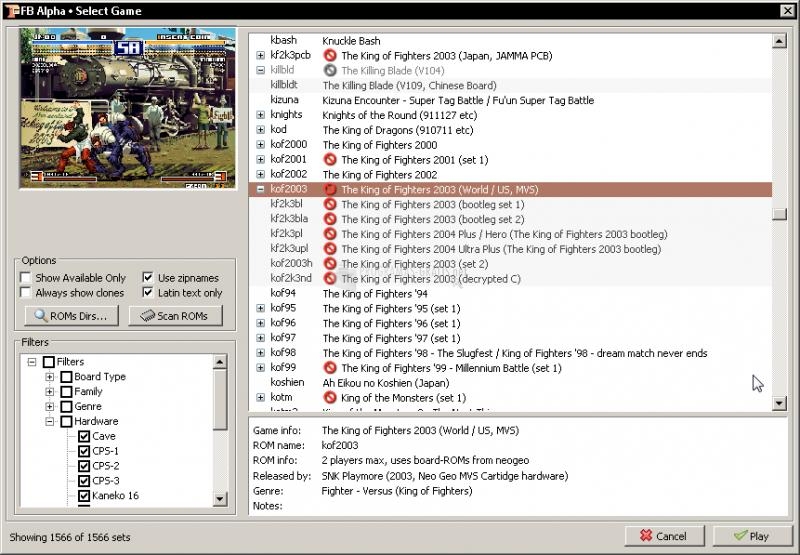Click the red icon for kf2k3bla bootleg set 2
The height and width of the screenshot is (555, 800).
coord(330,219)
